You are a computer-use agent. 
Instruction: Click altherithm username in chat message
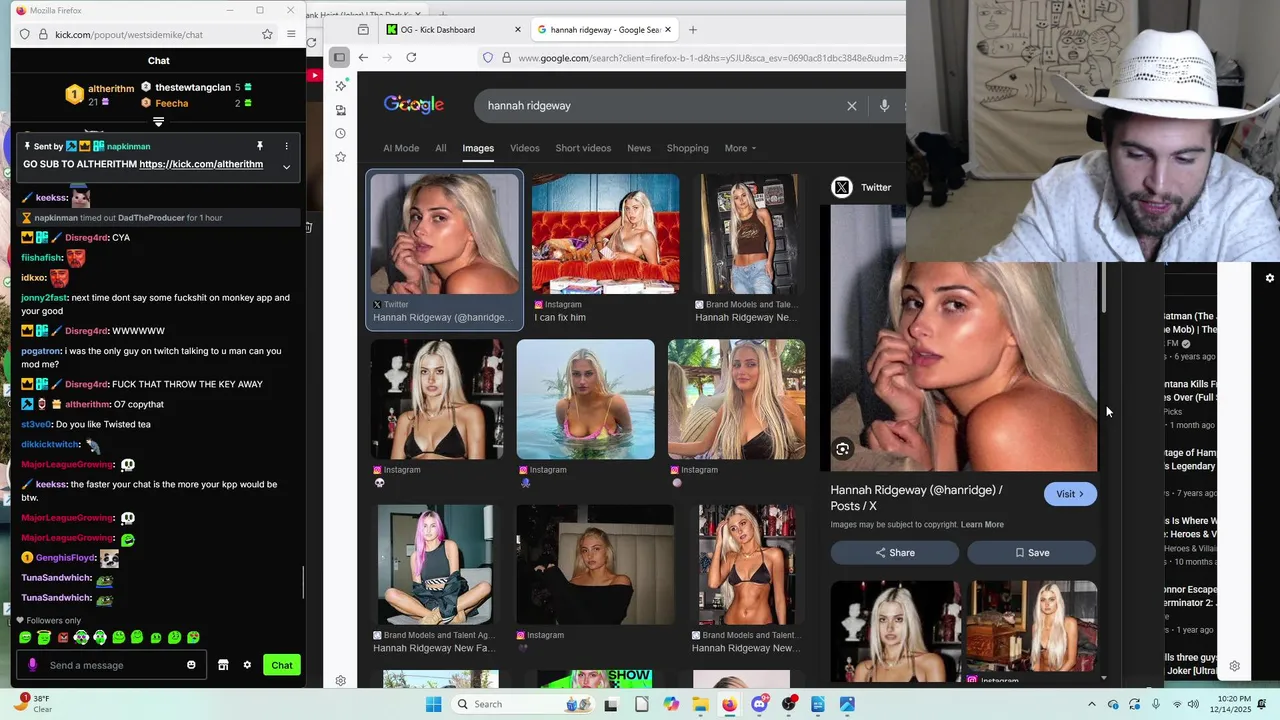pos(87,404)
